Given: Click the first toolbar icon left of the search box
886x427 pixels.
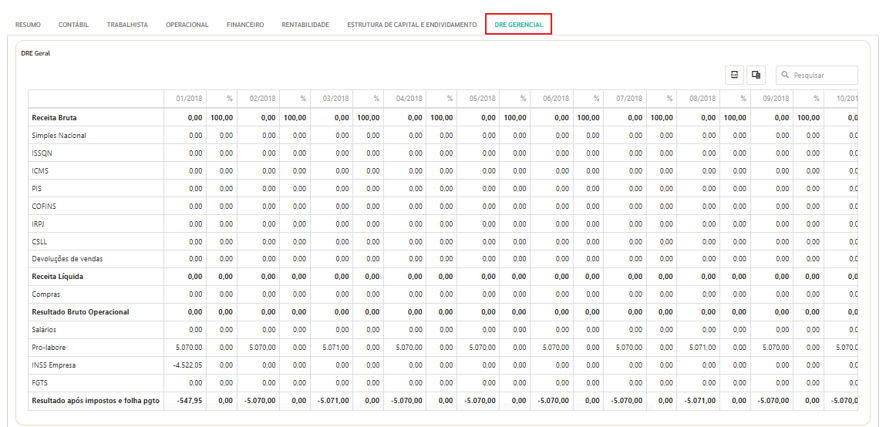Looking at the screenshot, I should (734, 75).
